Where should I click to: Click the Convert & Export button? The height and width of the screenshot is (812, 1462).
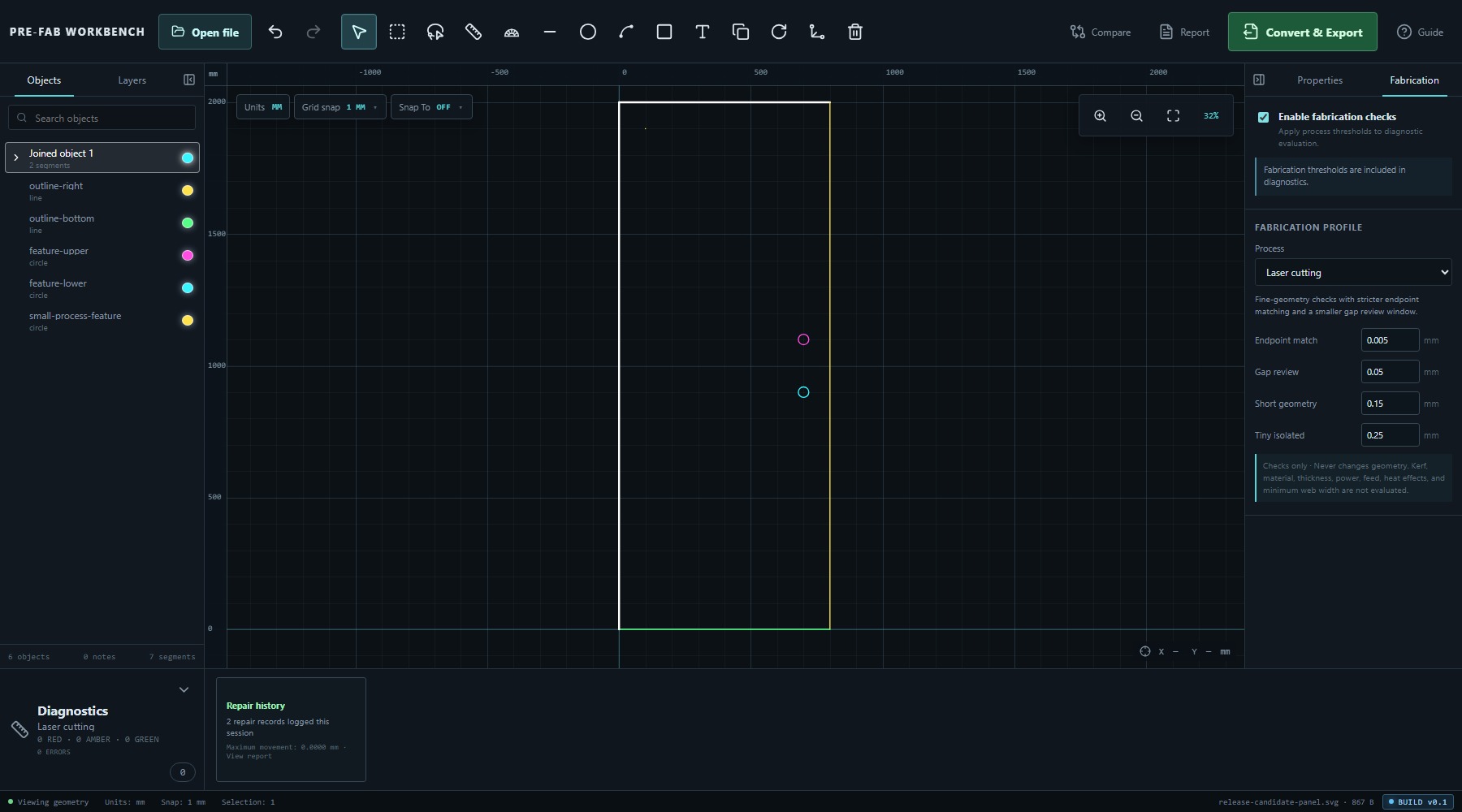click(1302, 32)
